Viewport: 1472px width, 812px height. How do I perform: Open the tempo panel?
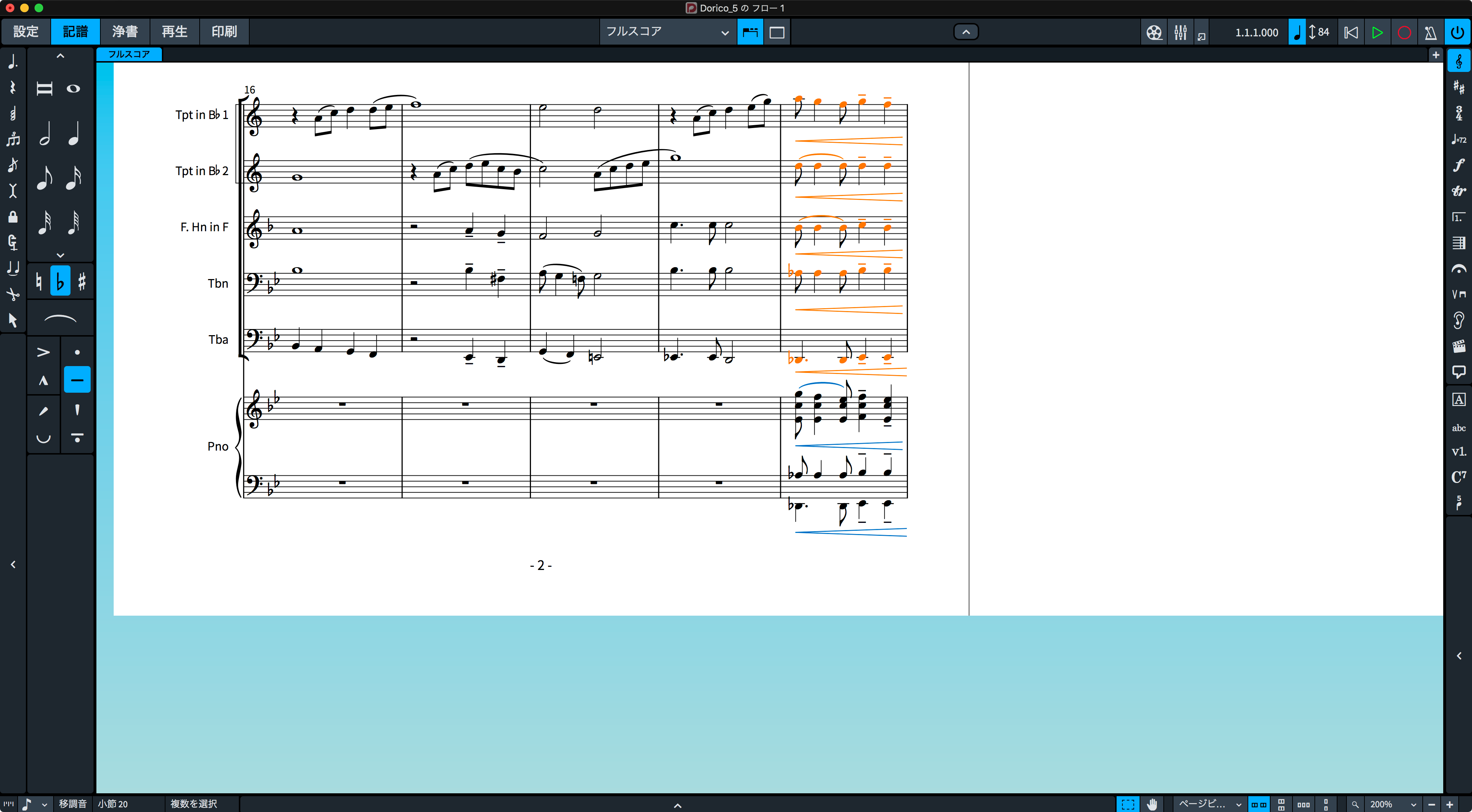coord(1459,139)
